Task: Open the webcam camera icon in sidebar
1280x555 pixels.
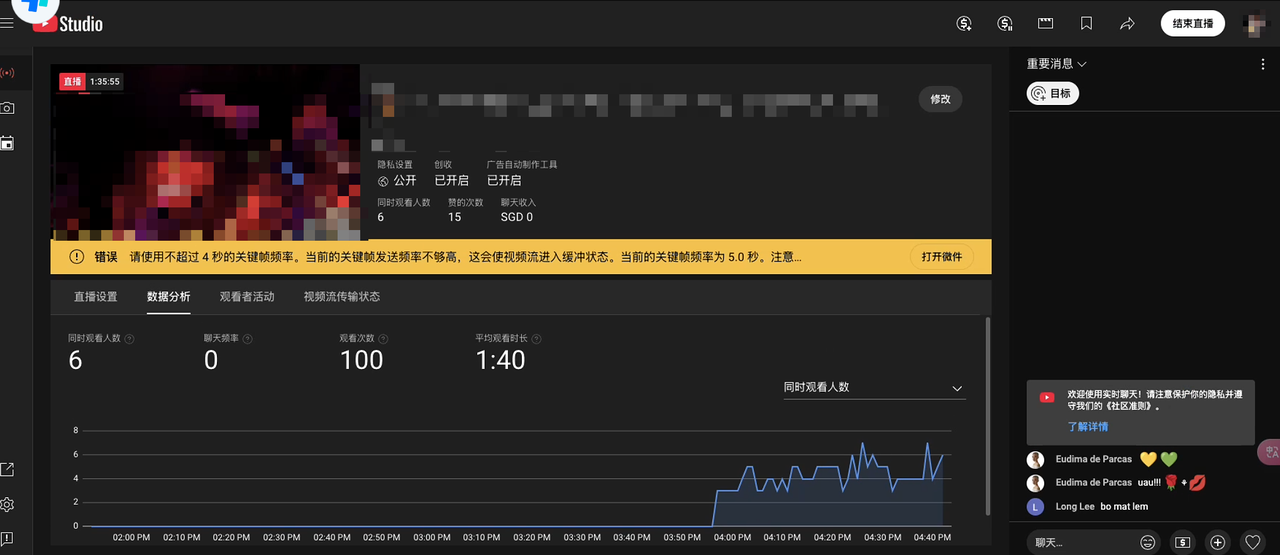Action: 7,108
